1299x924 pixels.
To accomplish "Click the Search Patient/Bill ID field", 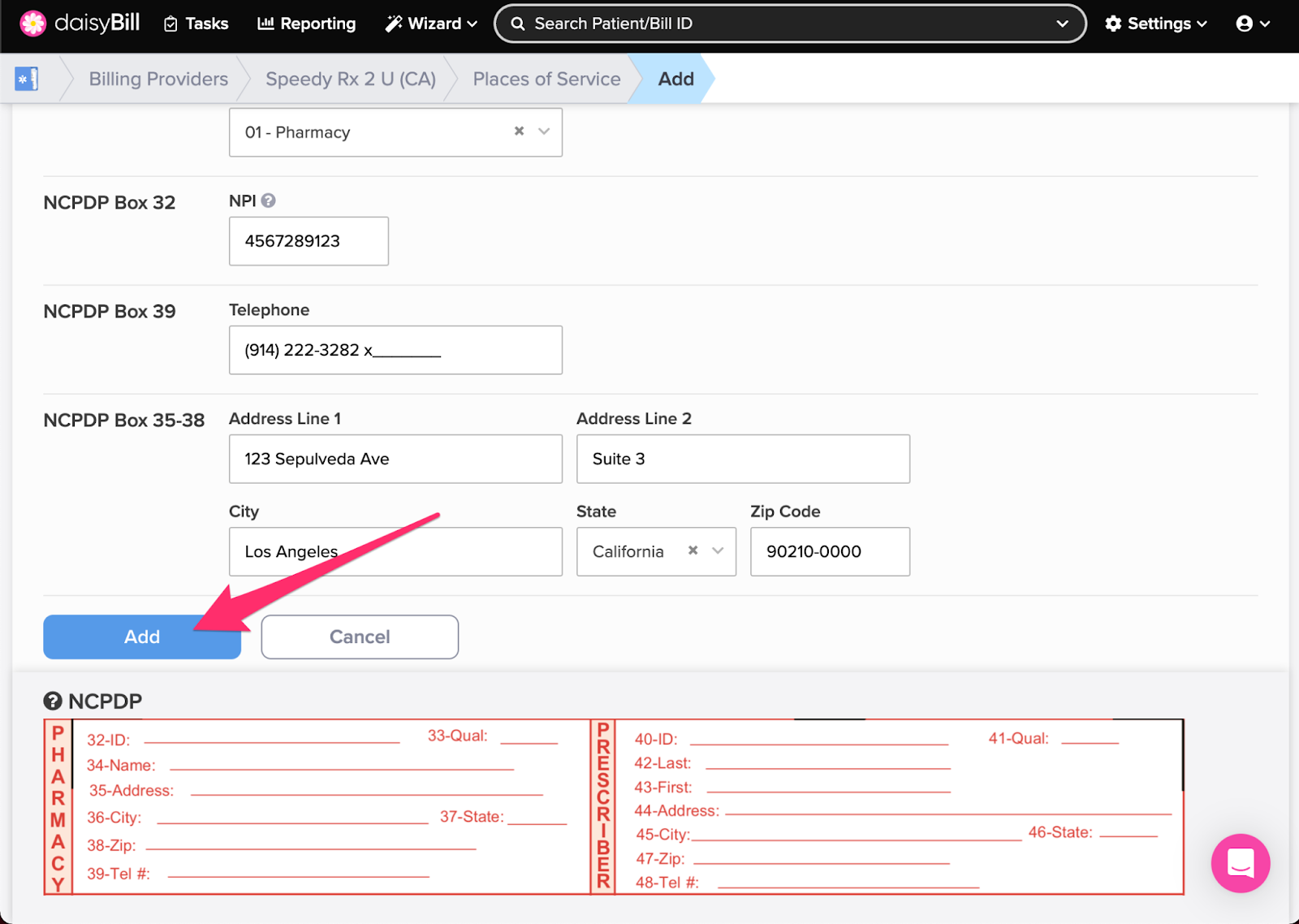I will pos(789,24).
